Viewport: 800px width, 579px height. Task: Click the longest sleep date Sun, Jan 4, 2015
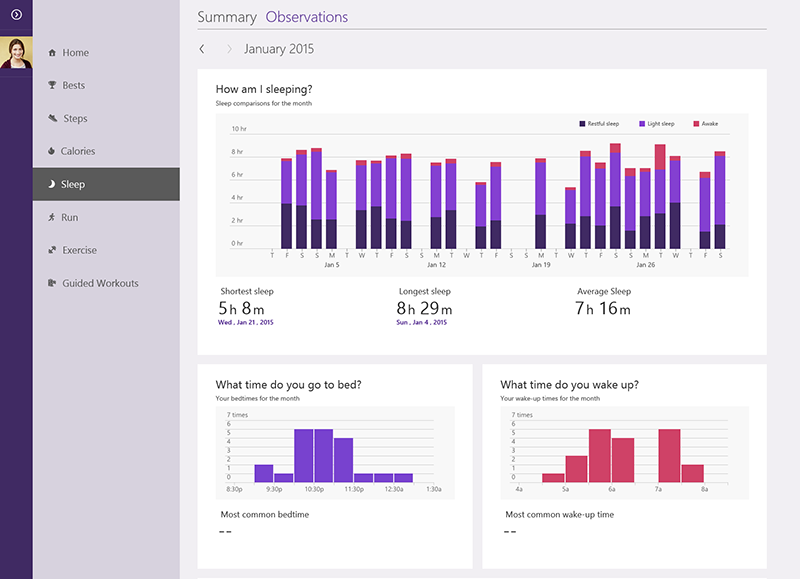(x=422, y=323)
